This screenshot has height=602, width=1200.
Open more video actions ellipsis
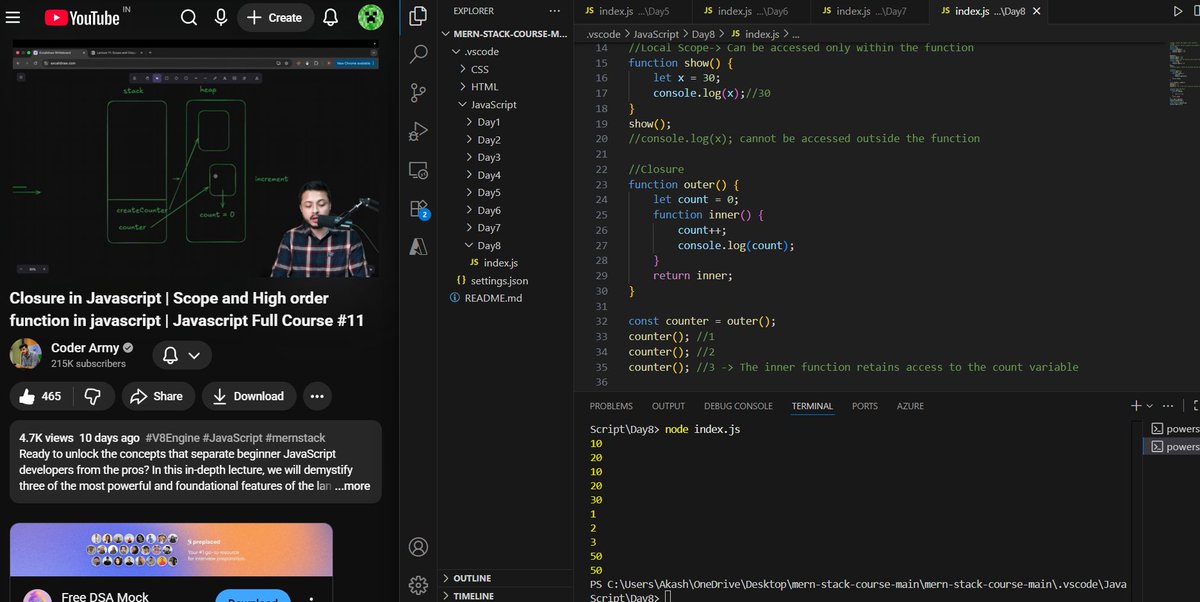317,396
